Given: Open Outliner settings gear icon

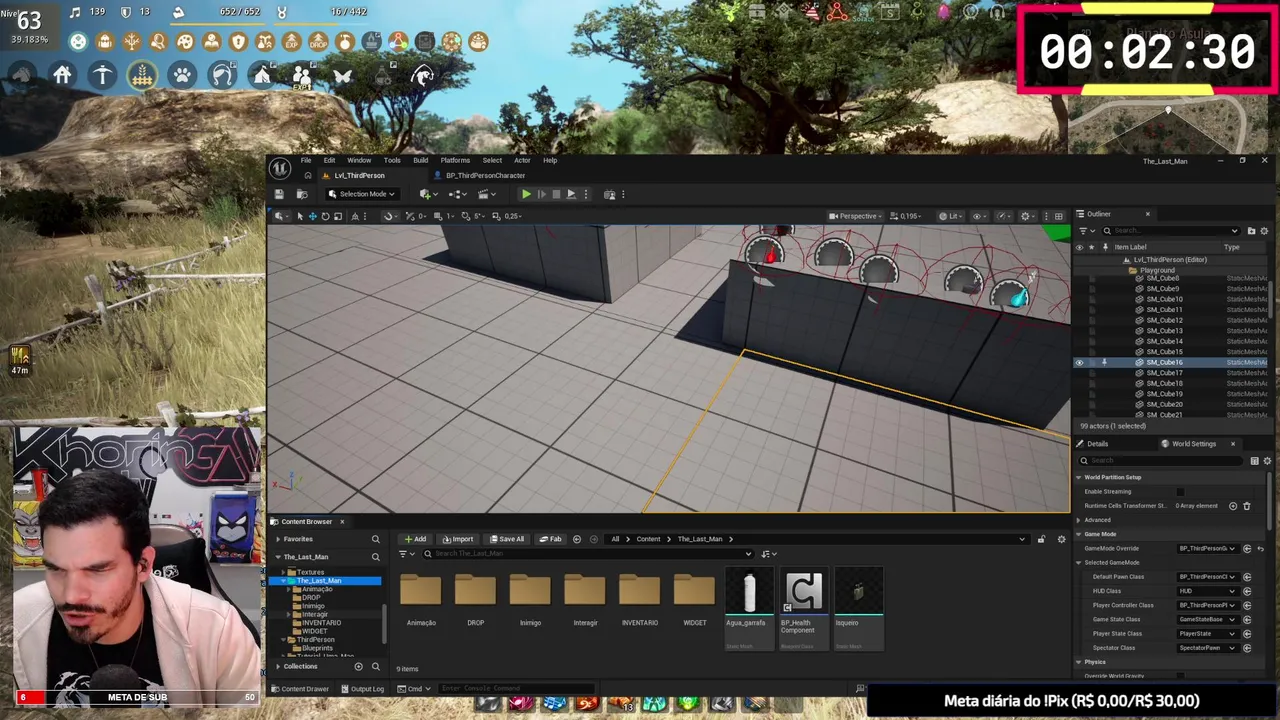Looking at the screenshot, I should [x=1264, y=231].
